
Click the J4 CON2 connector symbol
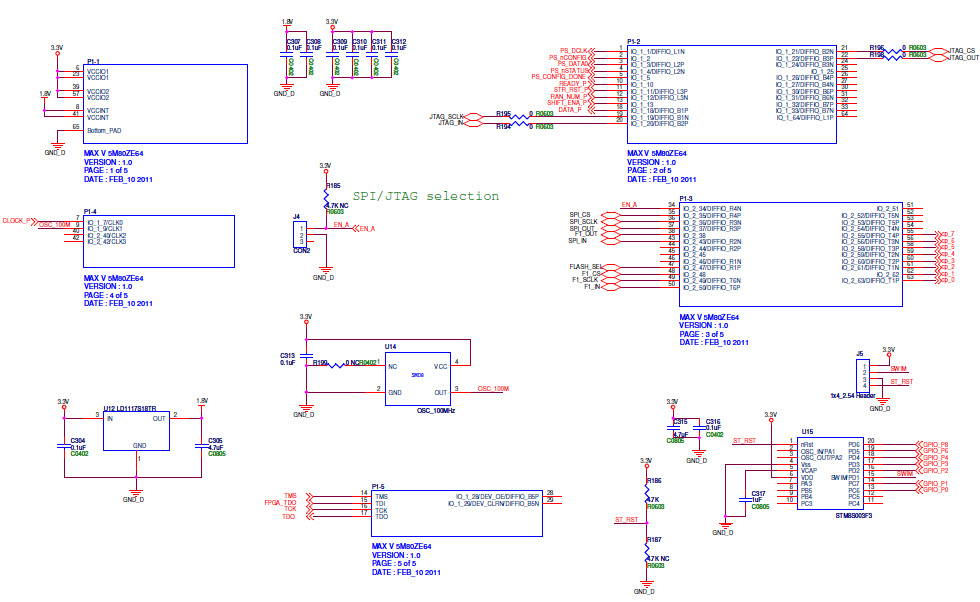coord(301,236)
